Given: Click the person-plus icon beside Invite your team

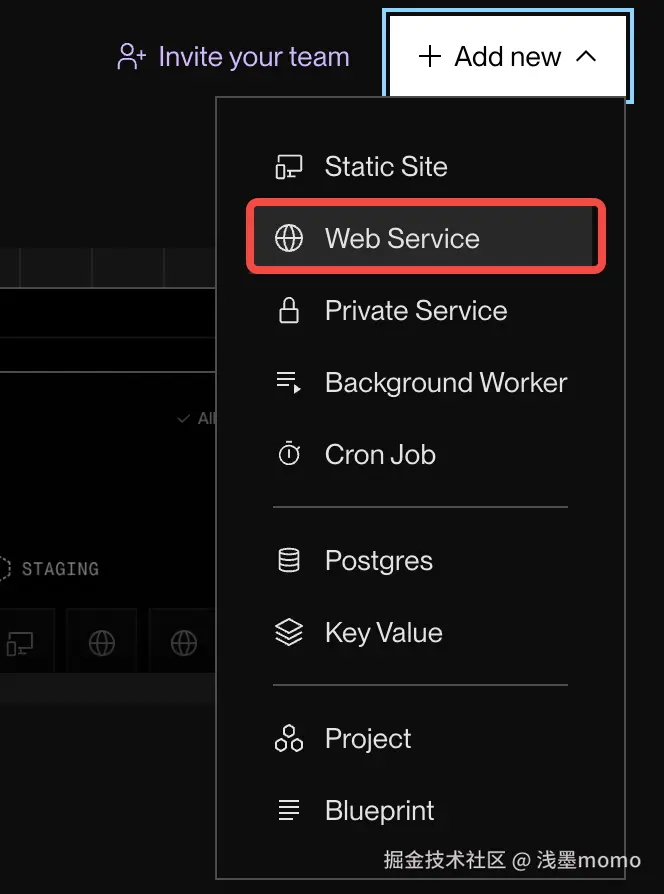Looking at the screenshot, I should click(132, 56).
